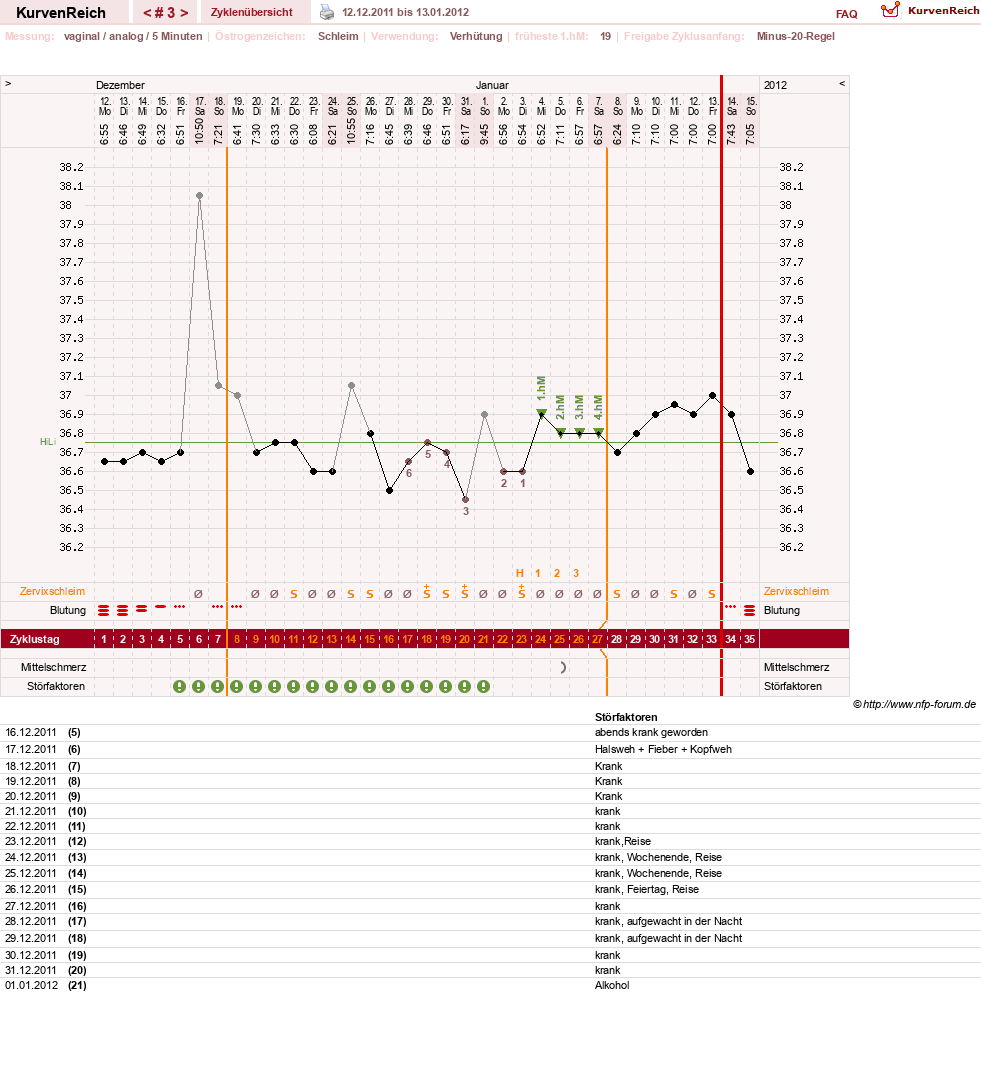Click the 4.hM green triangle marker
This screenshot has width=981, height=1076.
pos(598,432)
